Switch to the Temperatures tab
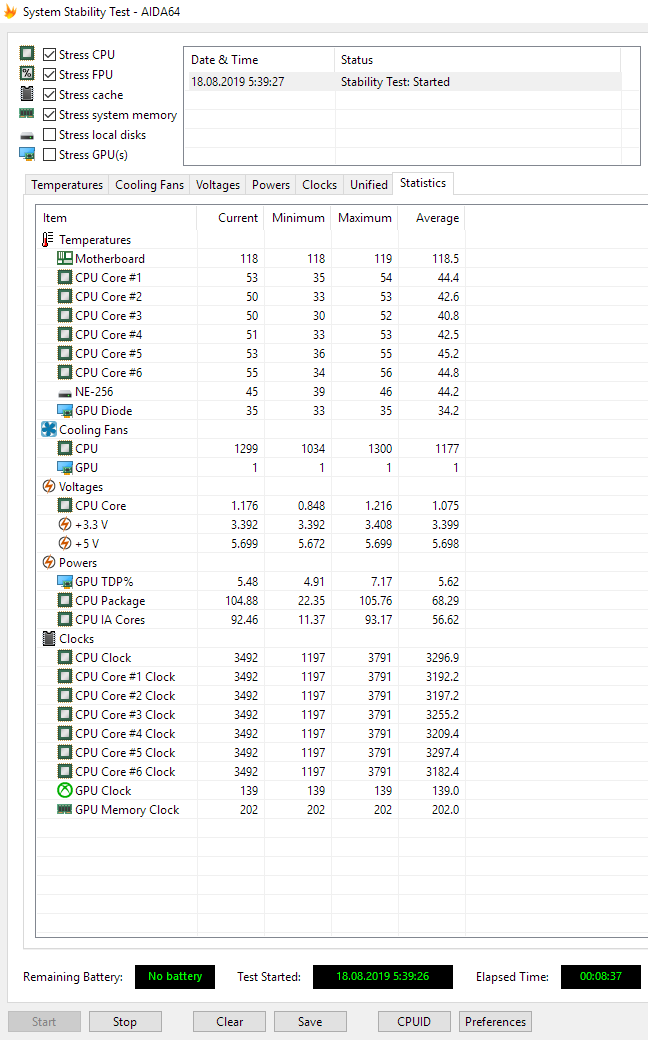Viewport: 648px width, 1040px height. [67, 184]
